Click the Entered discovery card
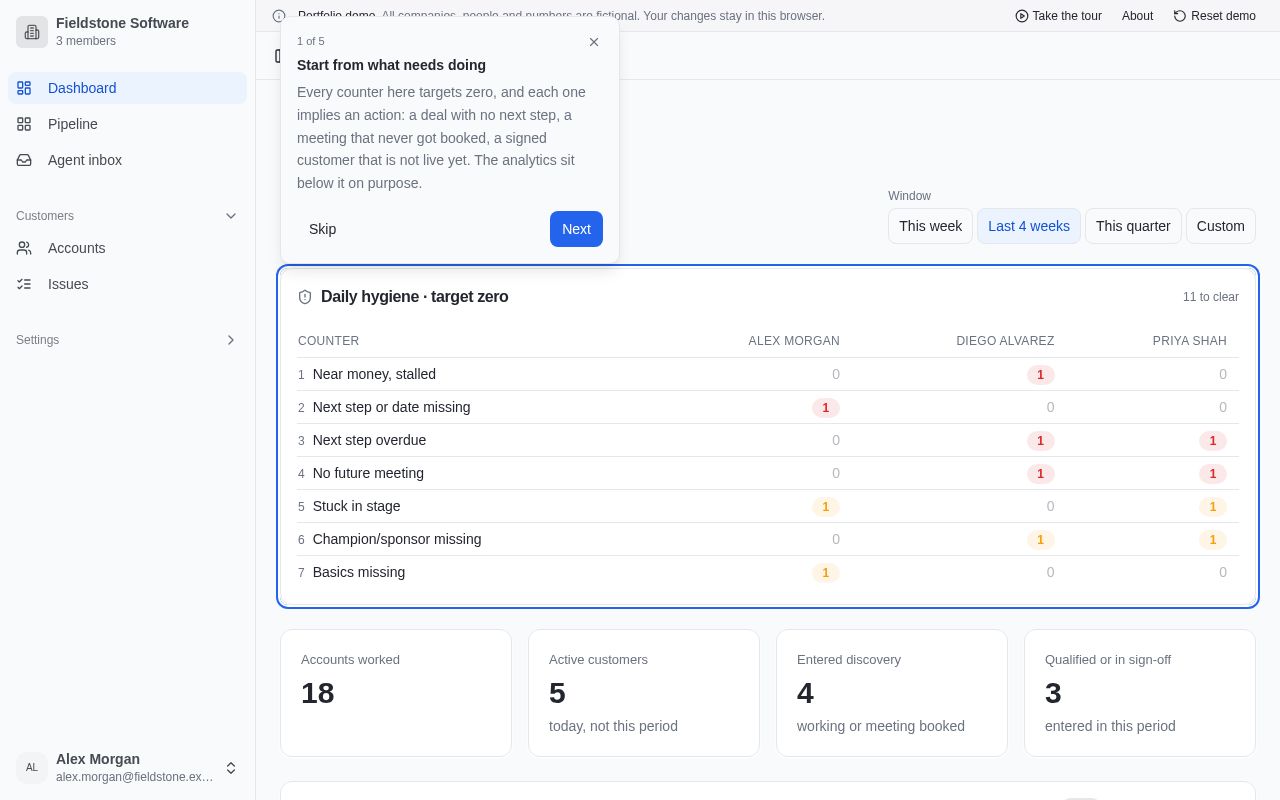This screenshot has height=800, width=1280. [x=892, y=693]
